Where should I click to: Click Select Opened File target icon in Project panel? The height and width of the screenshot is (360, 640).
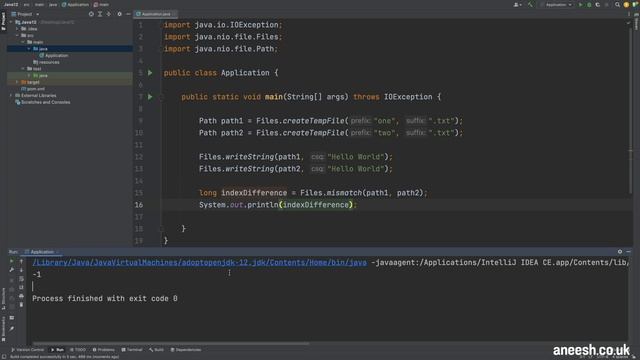91,14
